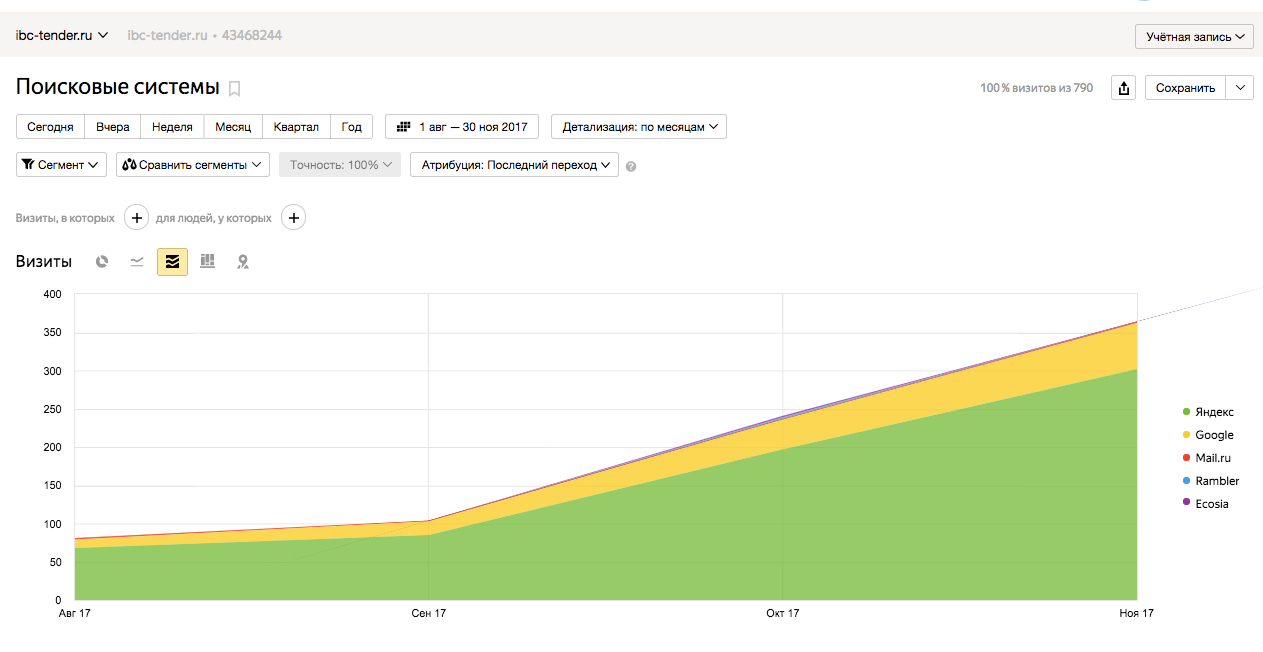This screenshot has height=652, width=1263.
Task: Click the Сохранить button
Action: pyautogui.click(x=1185, y=88)
